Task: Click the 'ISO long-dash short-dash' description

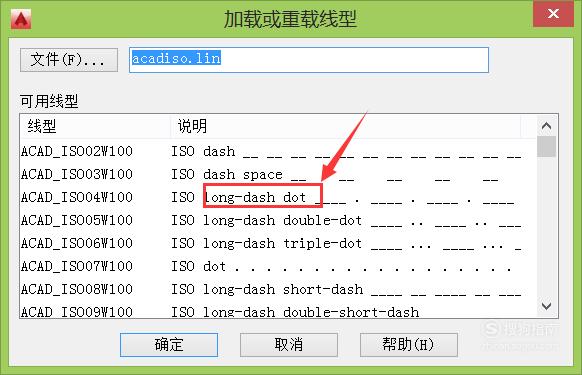Action: [267, 290]
